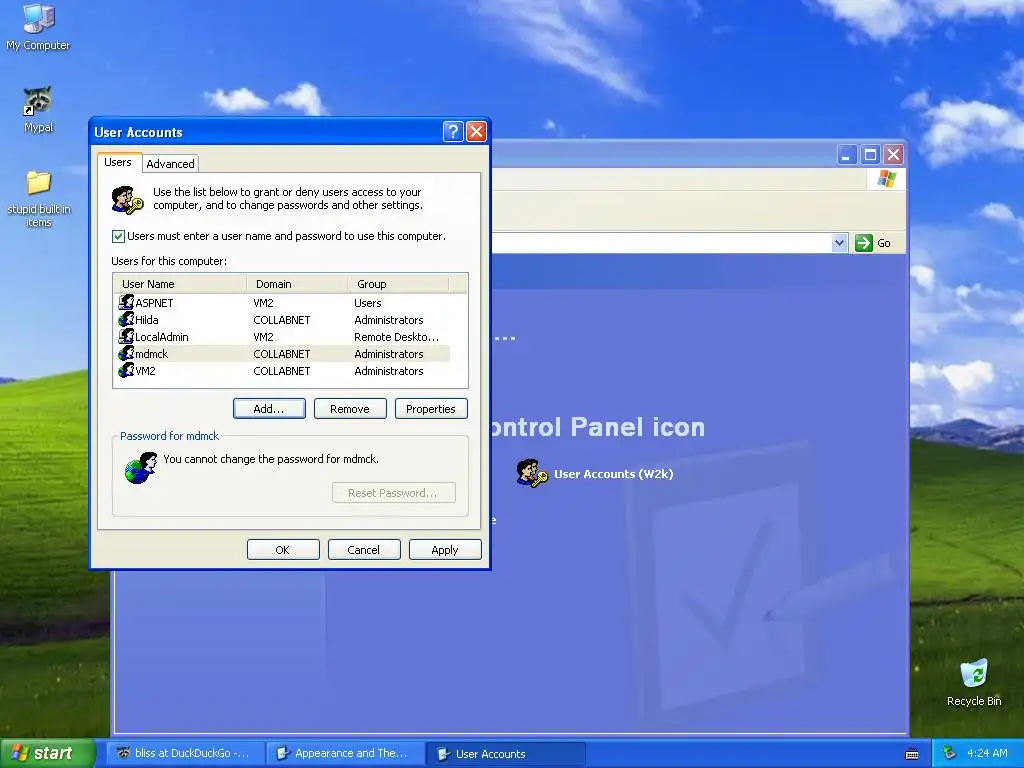1024x768 pixels.
Task: Click the taskbar clock showing 4:24 AM
Action: click(x=987, y=753)
